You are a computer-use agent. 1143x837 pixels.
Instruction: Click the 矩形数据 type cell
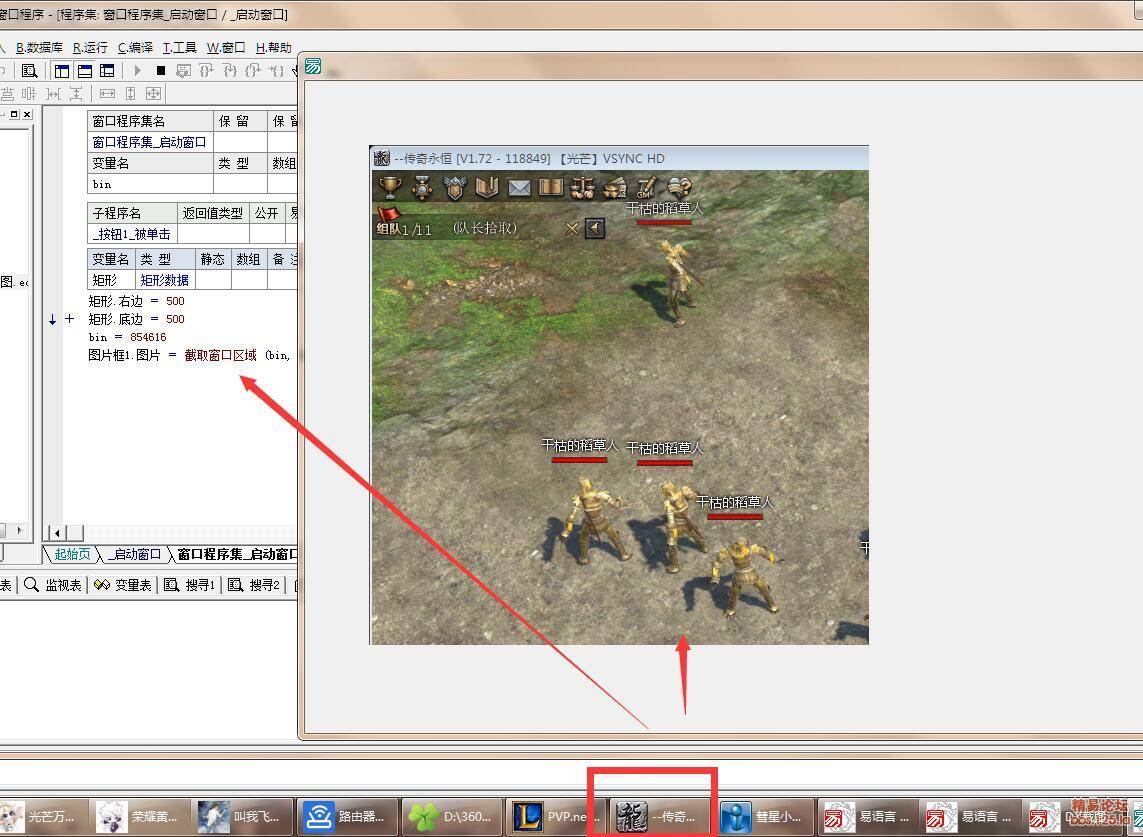pos(165,280)
